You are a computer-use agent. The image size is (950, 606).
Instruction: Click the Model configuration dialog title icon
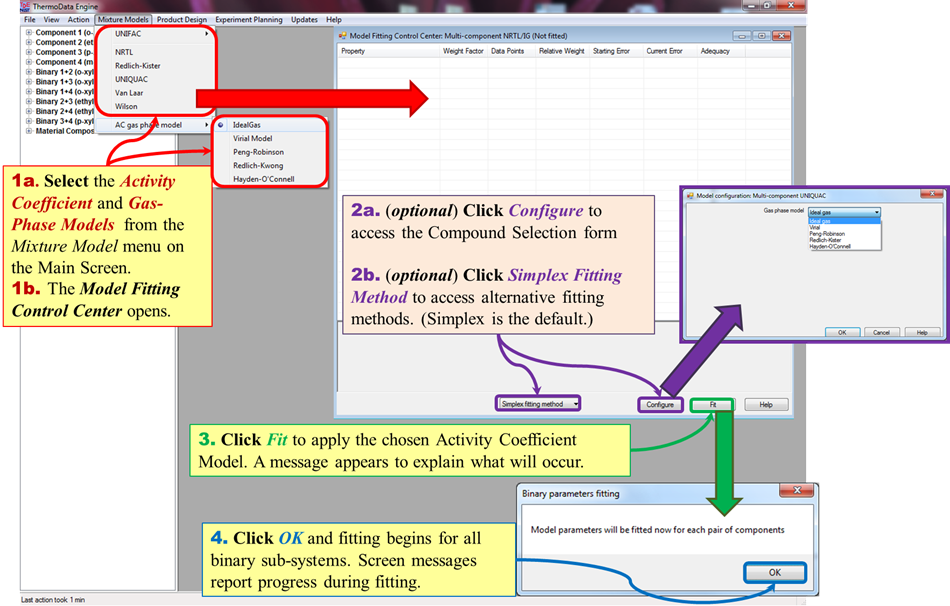click(x=690, y=194)
